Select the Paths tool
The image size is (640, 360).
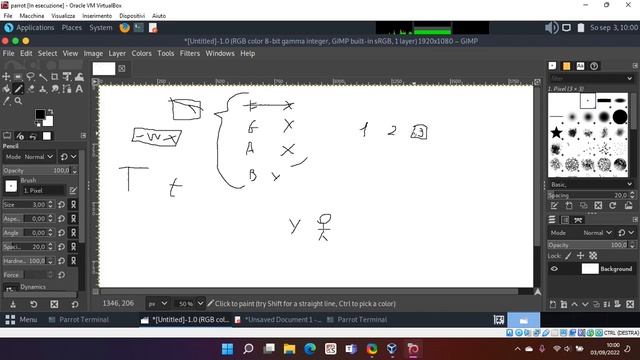[67, 89]
